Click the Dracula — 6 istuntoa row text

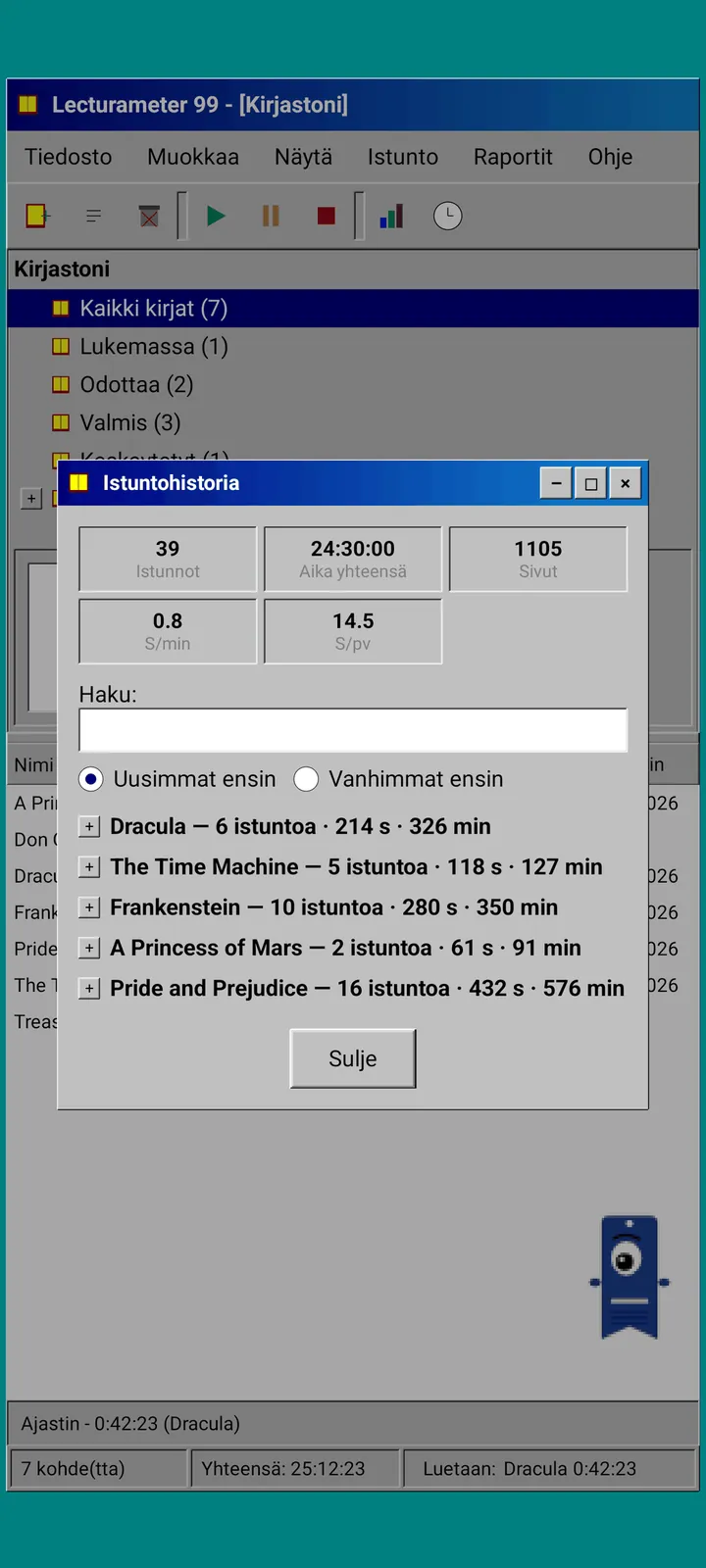(x=300, y=826)
